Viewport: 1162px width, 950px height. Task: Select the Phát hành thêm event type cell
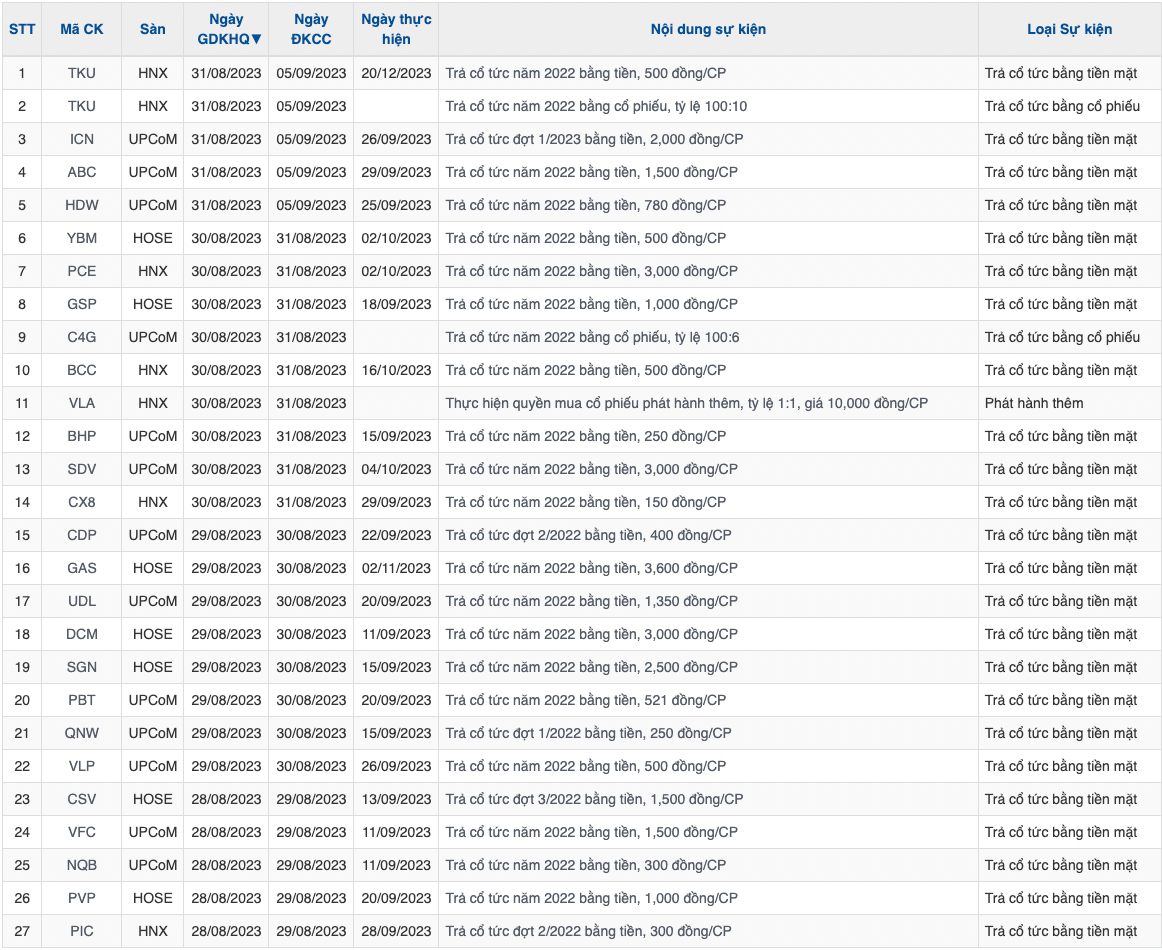pyautogui.click(x=1034, y=403)
